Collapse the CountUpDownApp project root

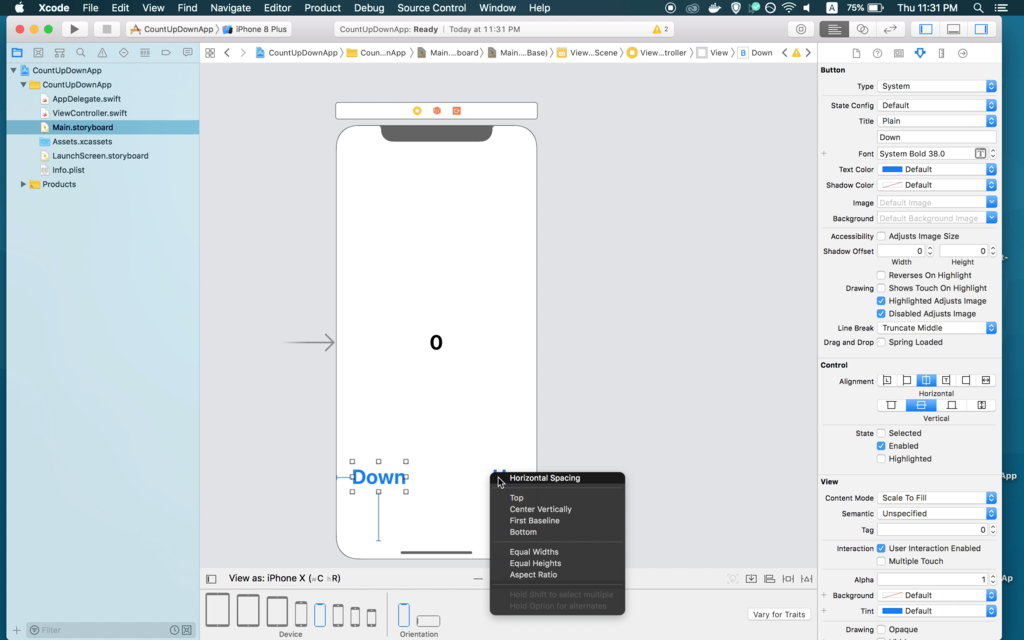pyautogui.click(x=13, y=71)
